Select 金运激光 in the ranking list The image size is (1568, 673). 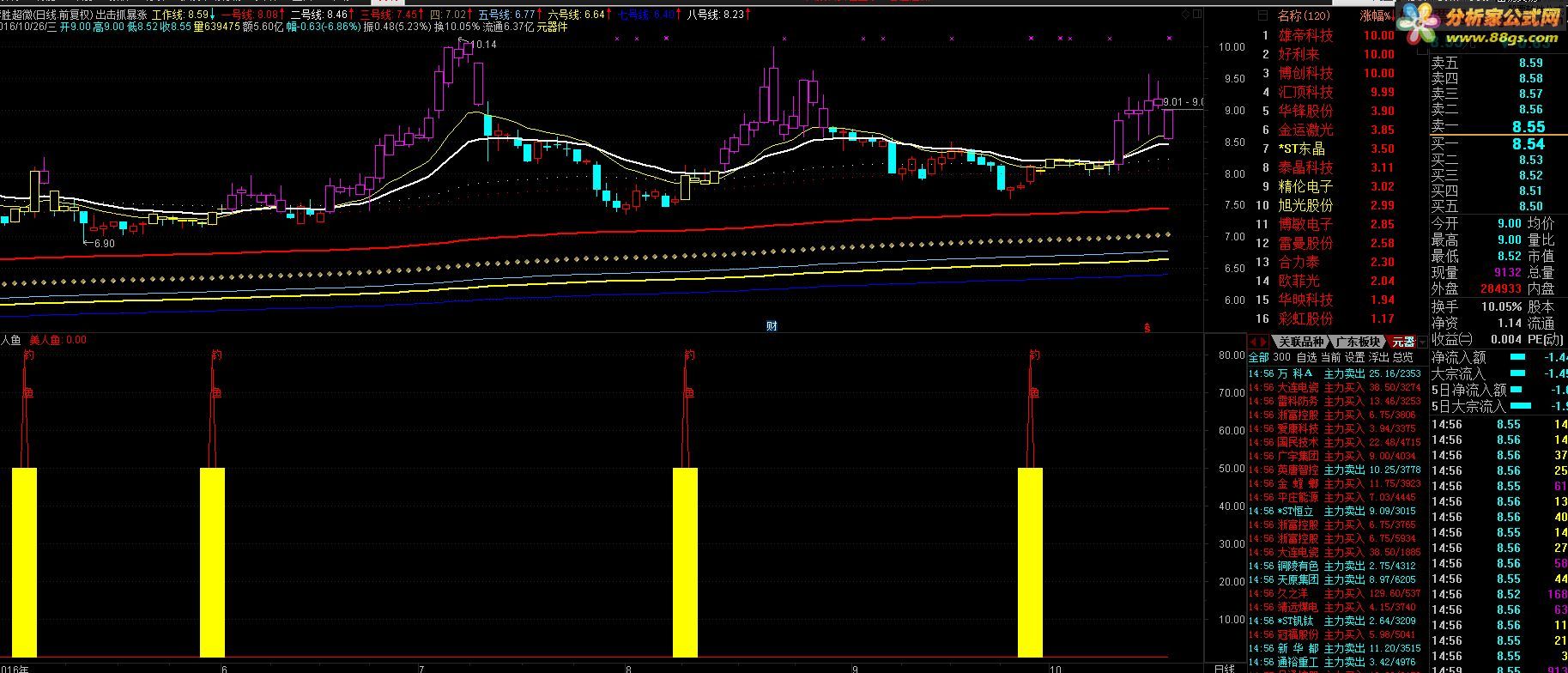click(1305, 130)
